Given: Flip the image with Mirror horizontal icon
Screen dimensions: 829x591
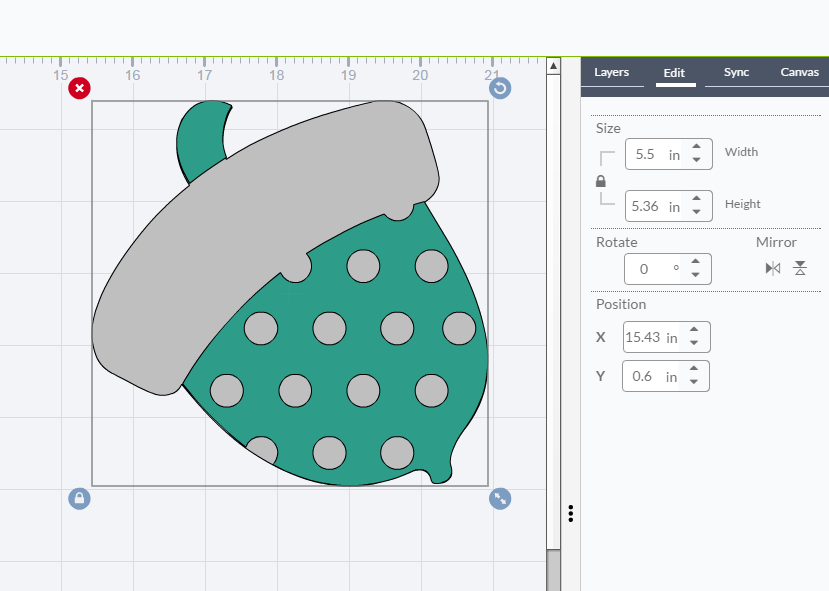Looking at the screenshot, I should 772,268.
